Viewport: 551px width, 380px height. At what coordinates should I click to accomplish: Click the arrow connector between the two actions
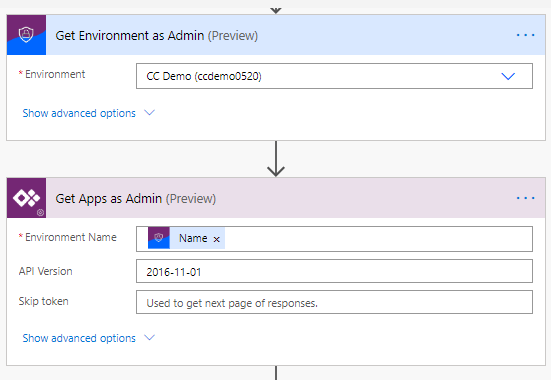276,159
